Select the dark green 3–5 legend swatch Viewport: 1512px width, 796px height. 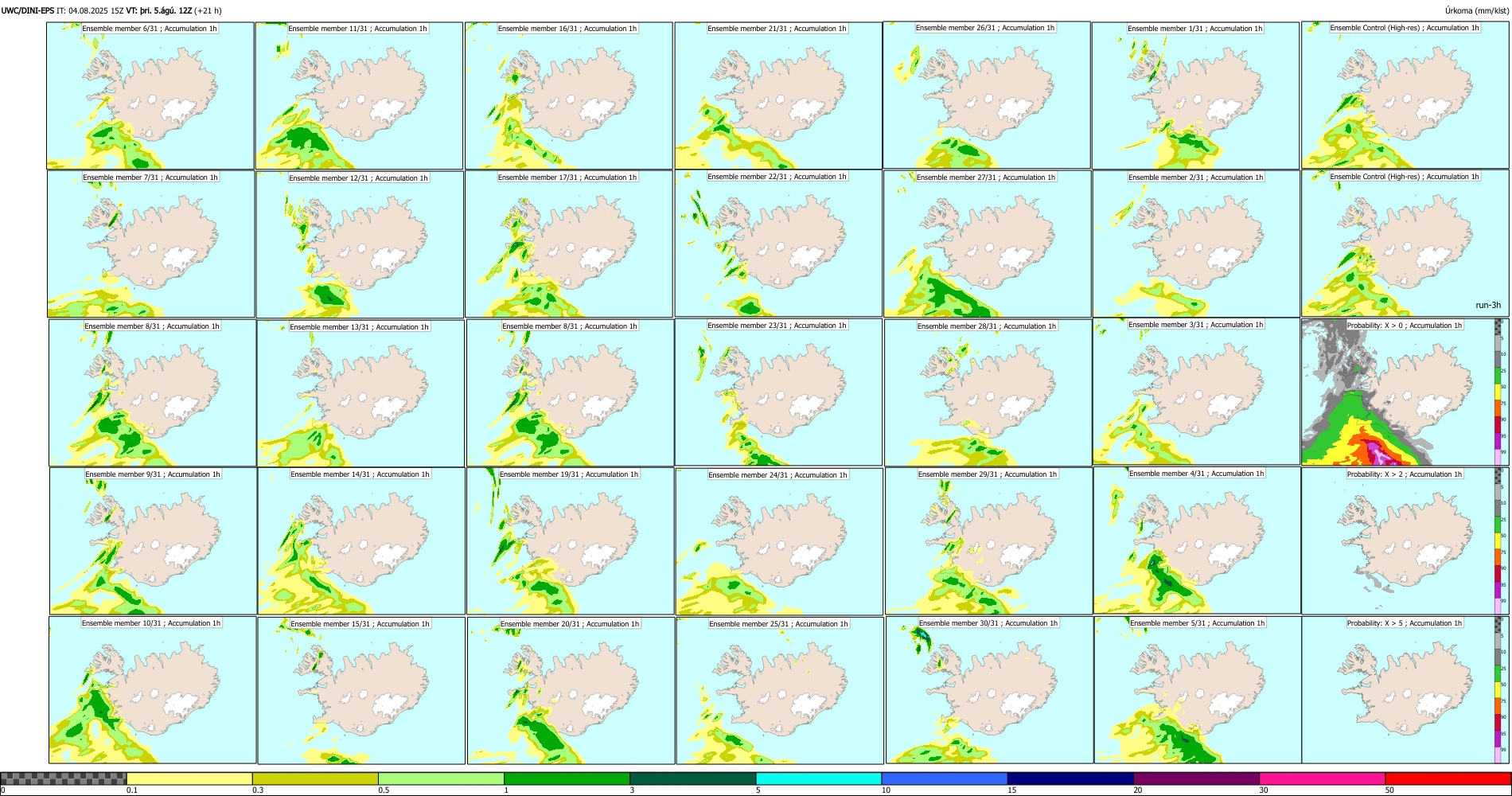(692, 778)
